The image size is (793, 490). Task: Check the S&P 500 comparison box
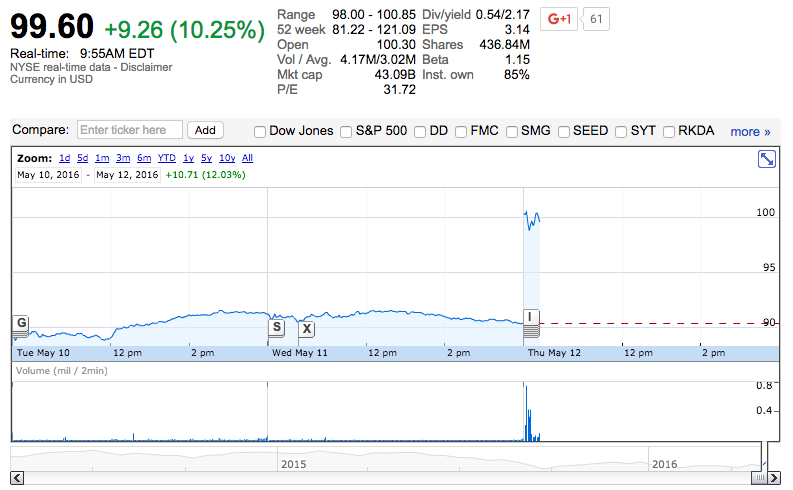[x=346, y=131]
